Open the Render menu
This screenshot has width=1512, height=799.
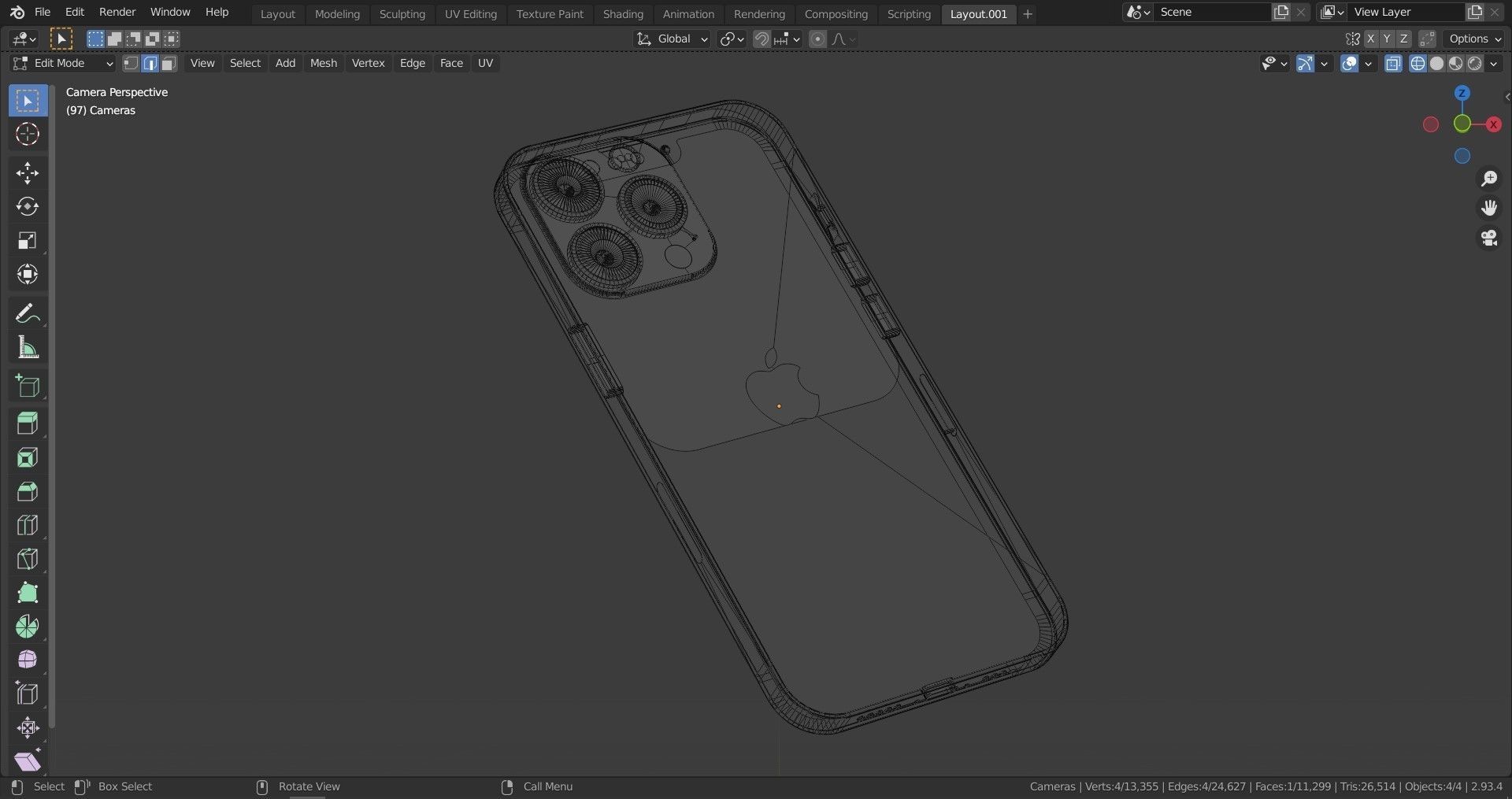[x=117, y=12]
